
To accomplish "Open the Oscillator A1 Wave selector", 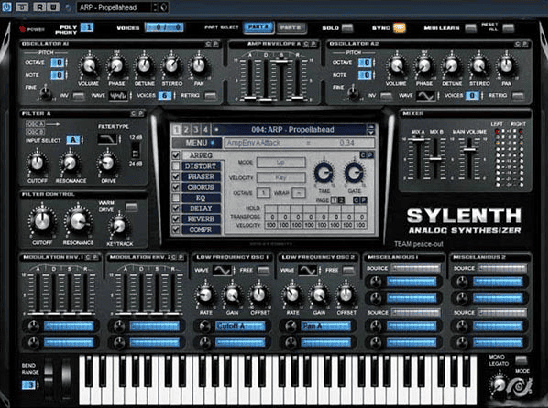I will click(x=117, y=95).
